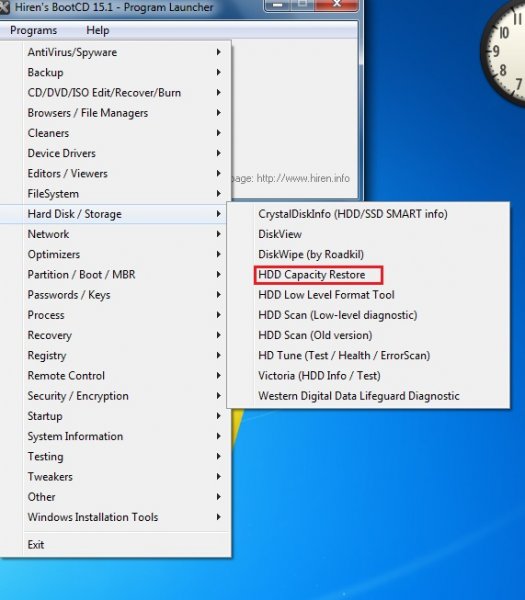Launch HDD Scan (Low-level diagnostic)
Viewport: 525px width, 600px height.
click(x=368, y=315)
